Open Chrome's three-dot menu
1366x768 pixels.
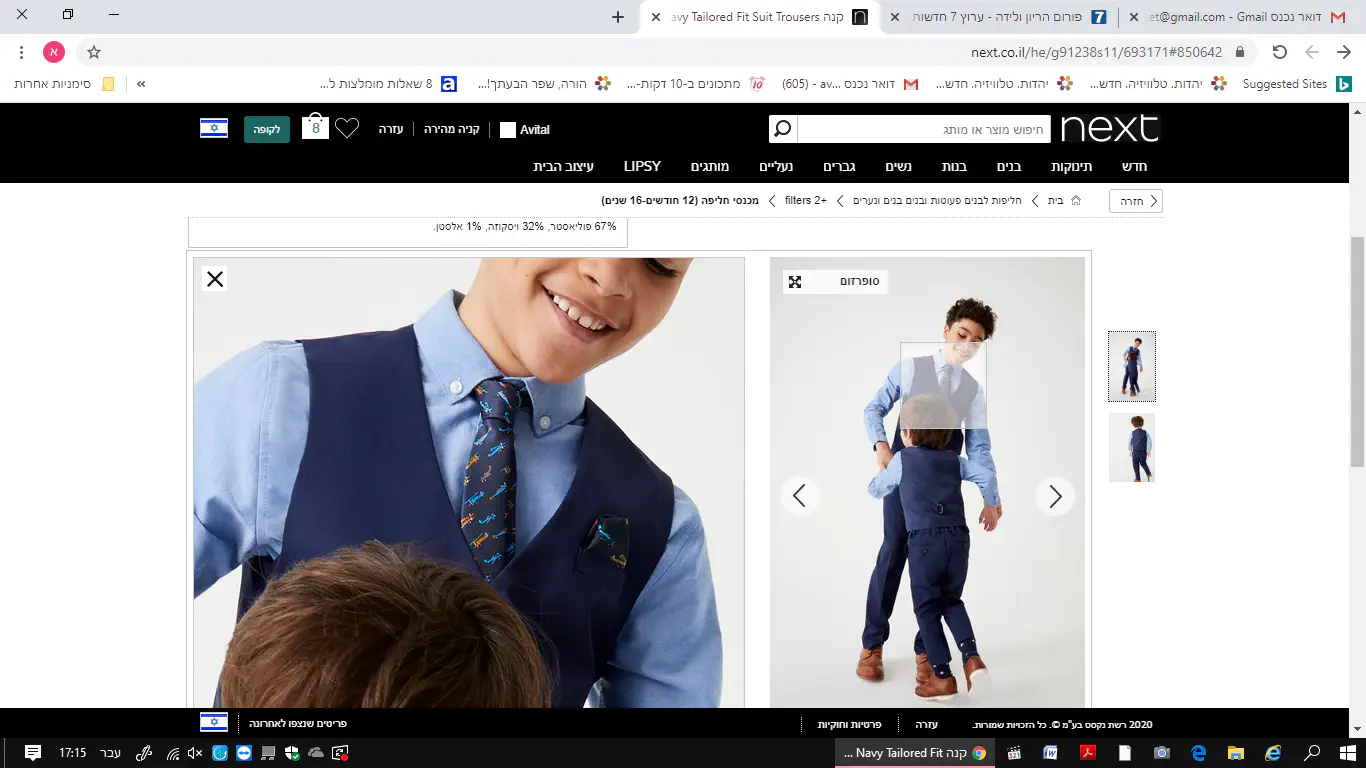(22, 52)
